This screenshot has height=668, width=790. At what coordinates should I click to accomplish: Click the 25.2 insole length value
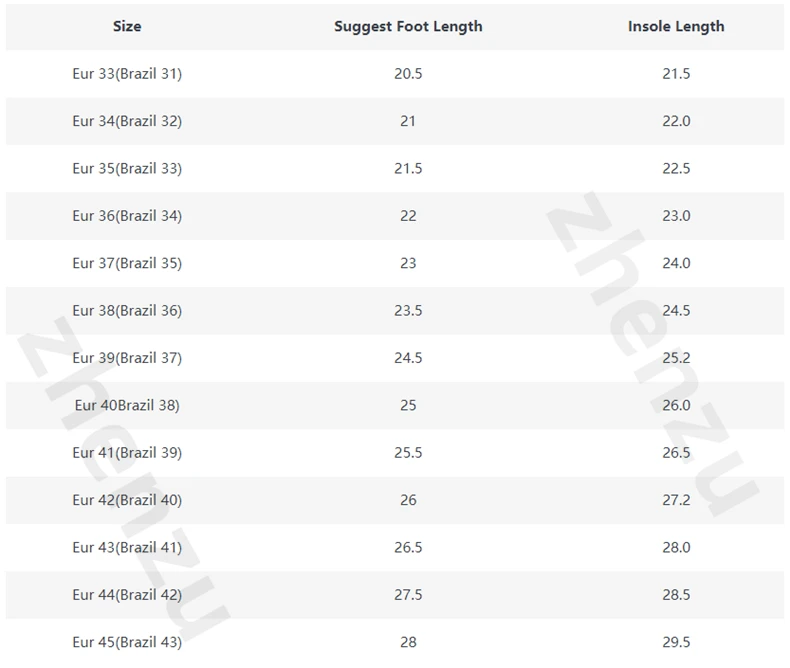point(676,358)
